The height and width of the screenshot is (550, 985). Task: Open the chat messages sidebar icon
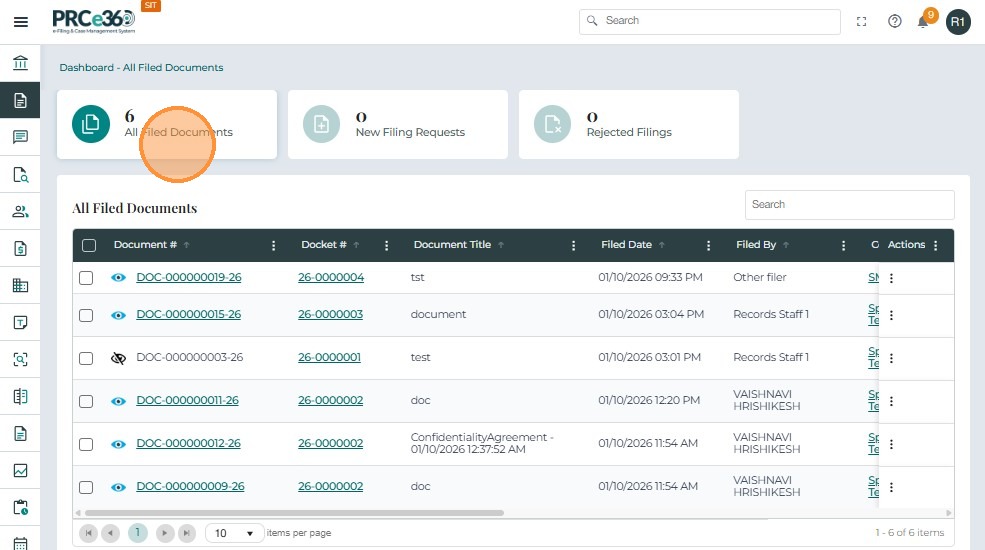tap(20, 137)
